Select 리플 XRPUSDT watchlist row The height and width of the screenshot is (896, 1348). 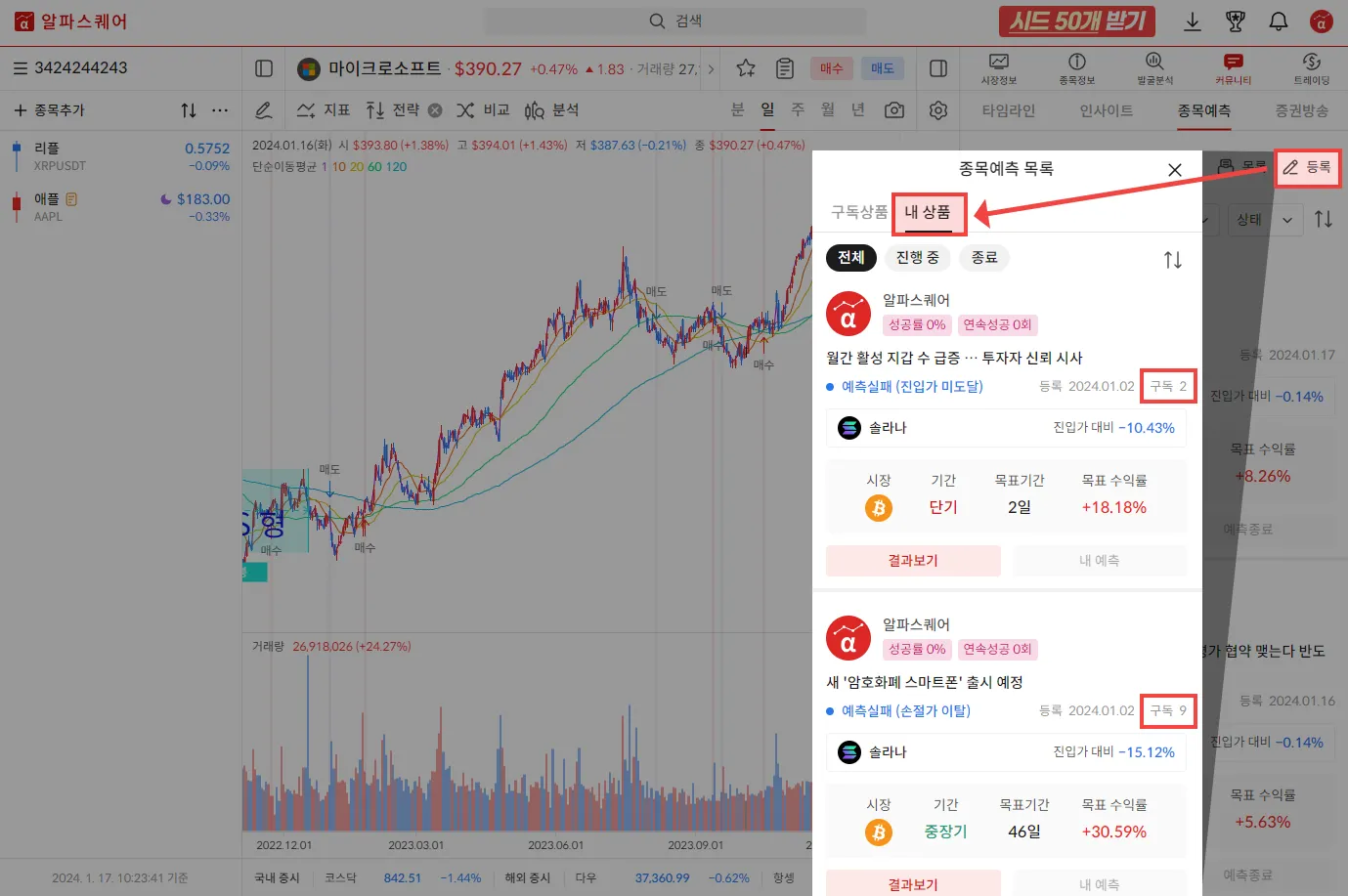tap(121, 156)
